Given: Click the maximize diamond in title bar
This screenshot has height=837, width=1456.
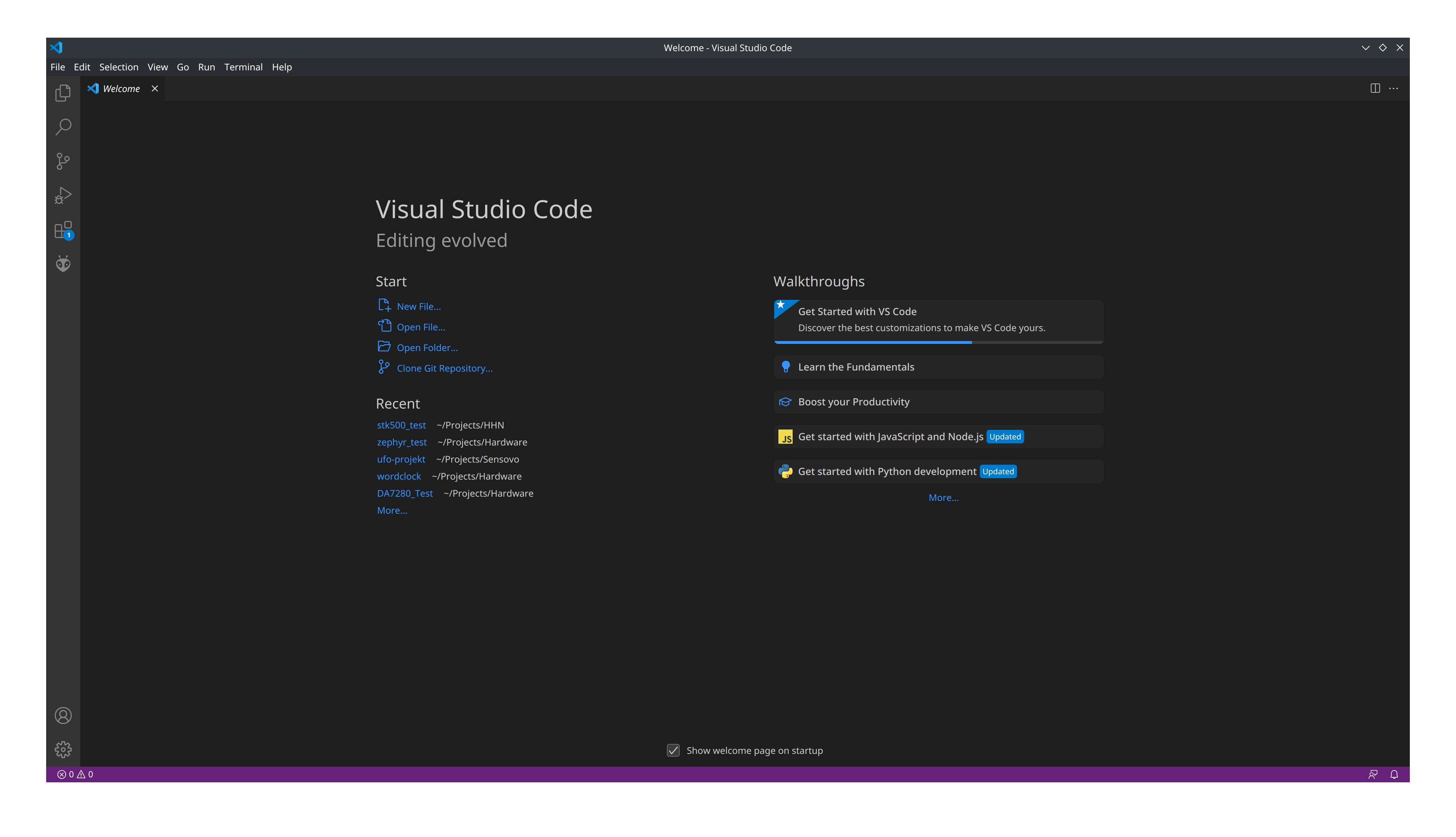Looking at the screenshot, I should [1382, 48].
